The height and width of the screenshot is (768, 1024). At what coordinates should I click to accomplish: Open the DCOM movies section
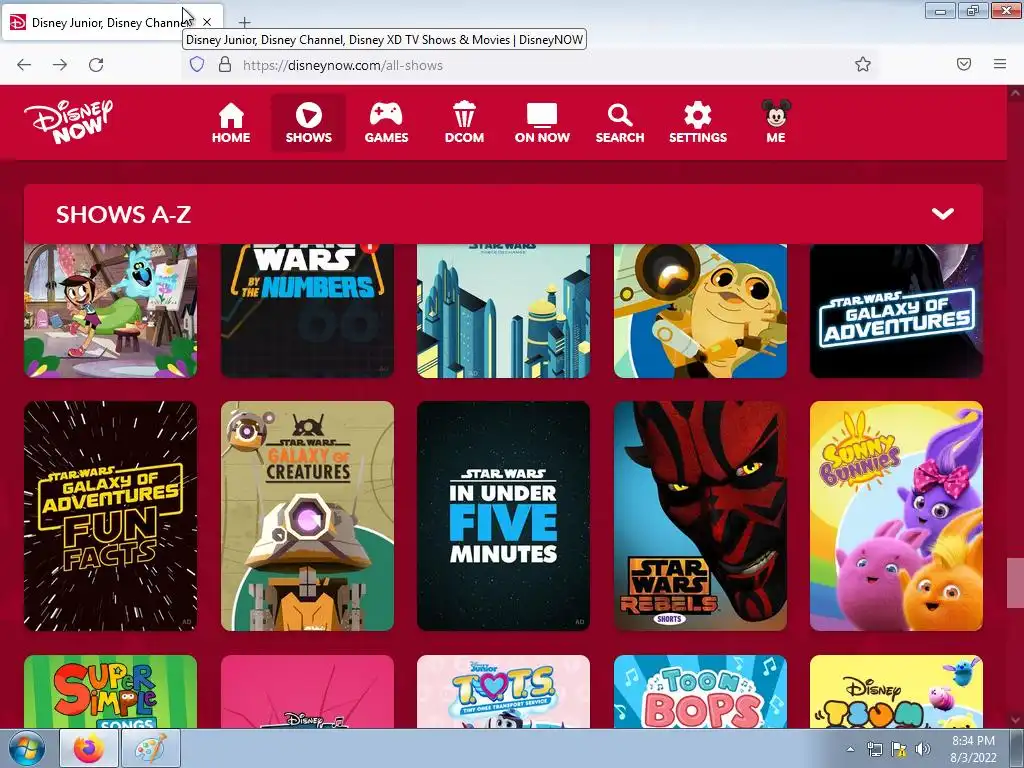464,123
